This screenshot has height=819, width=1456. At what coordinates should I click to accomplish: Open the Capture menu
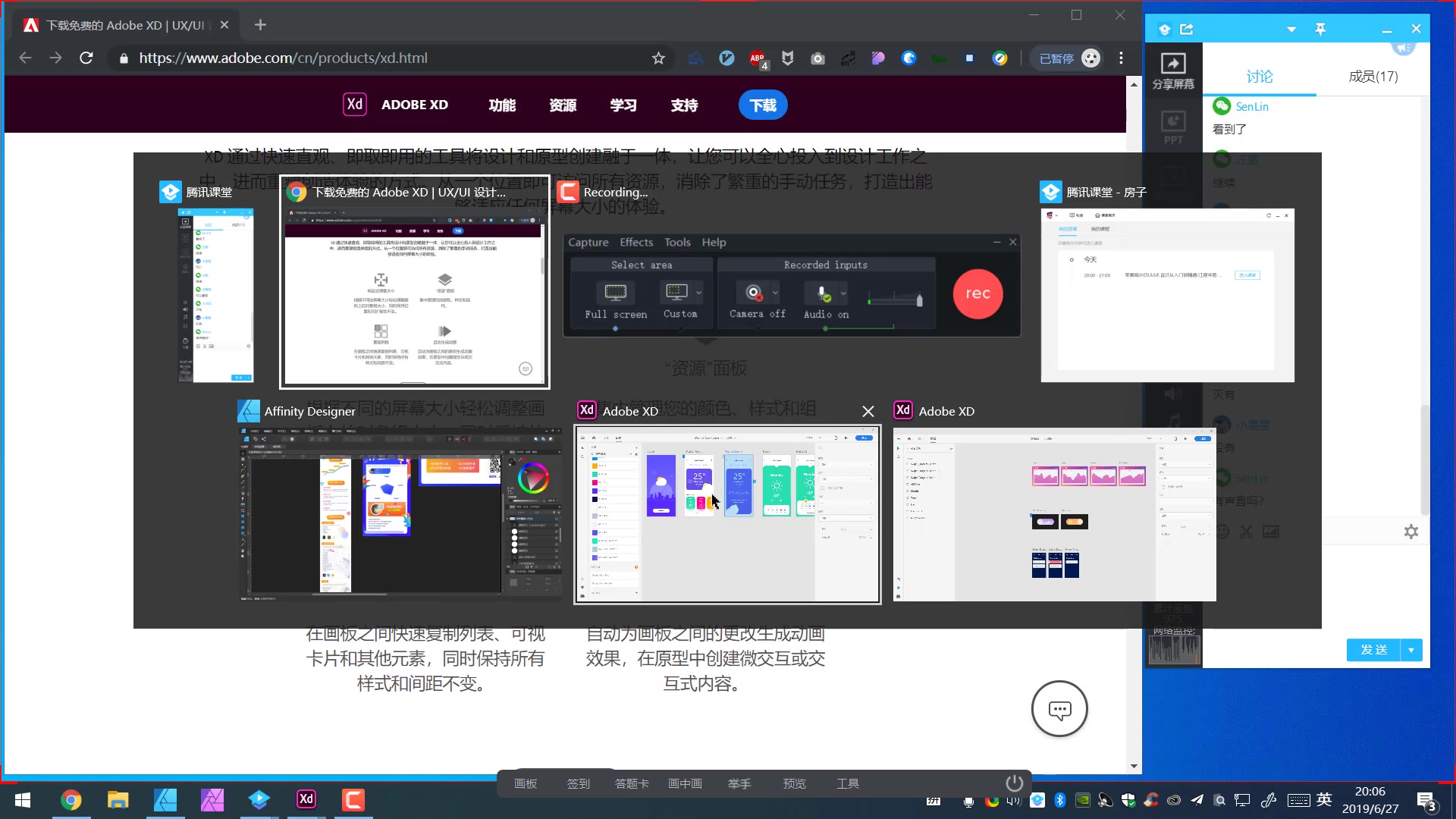click(588, 242)
